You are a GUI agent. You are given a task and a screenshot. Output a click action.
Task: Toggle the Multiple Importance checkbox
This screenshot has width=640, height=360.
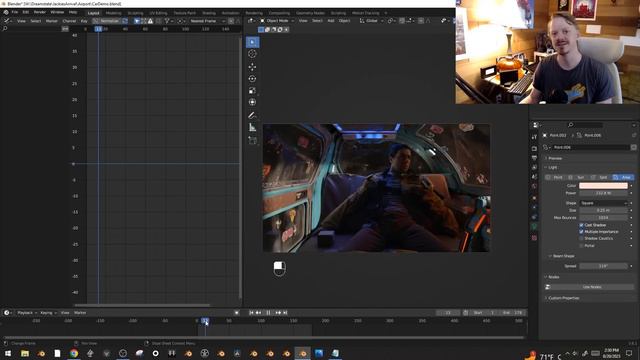[x=581, y=232]
